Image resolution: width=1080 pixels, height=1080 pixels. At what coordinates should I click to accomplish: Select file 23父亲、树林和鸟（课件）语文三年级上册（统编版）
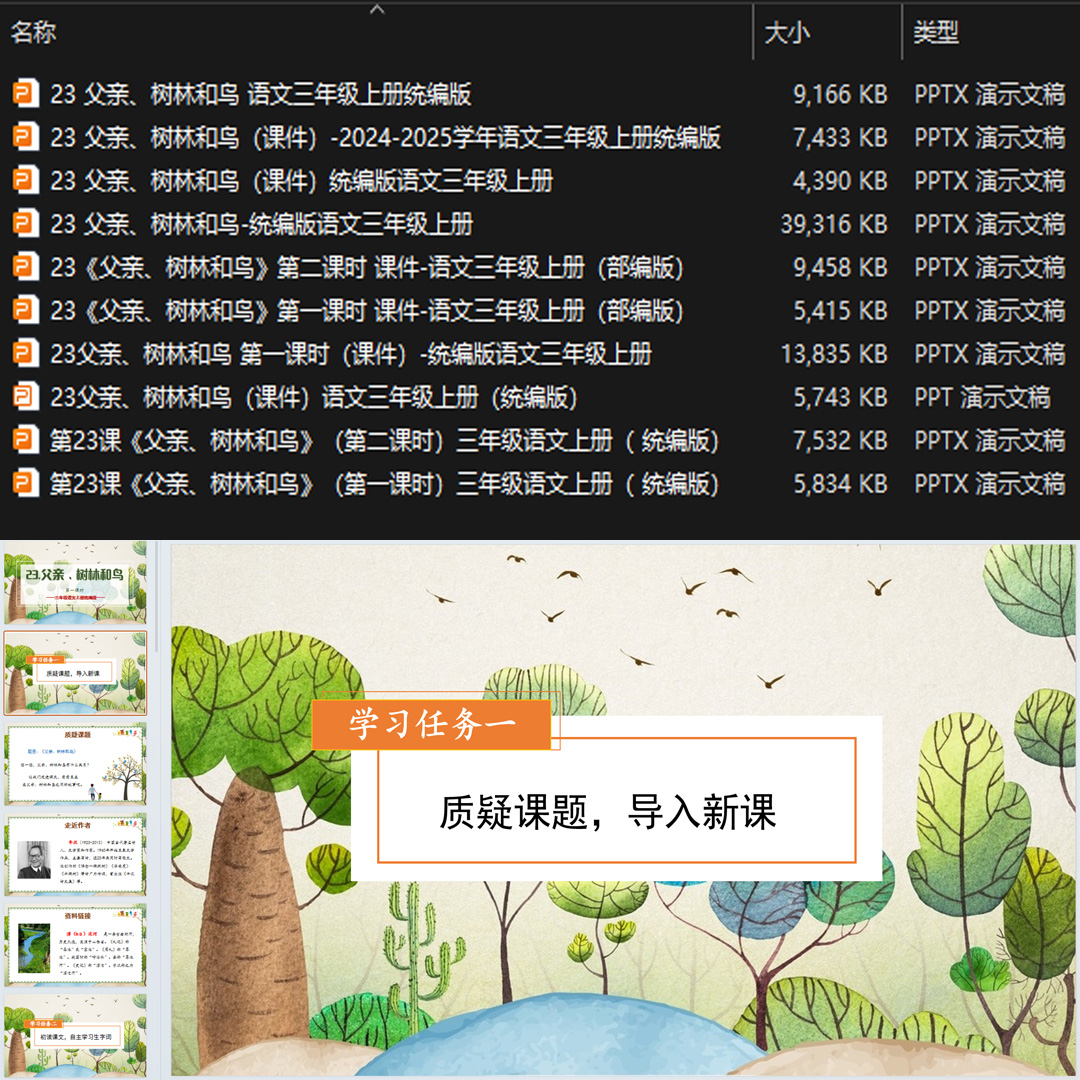coord(313,397)
